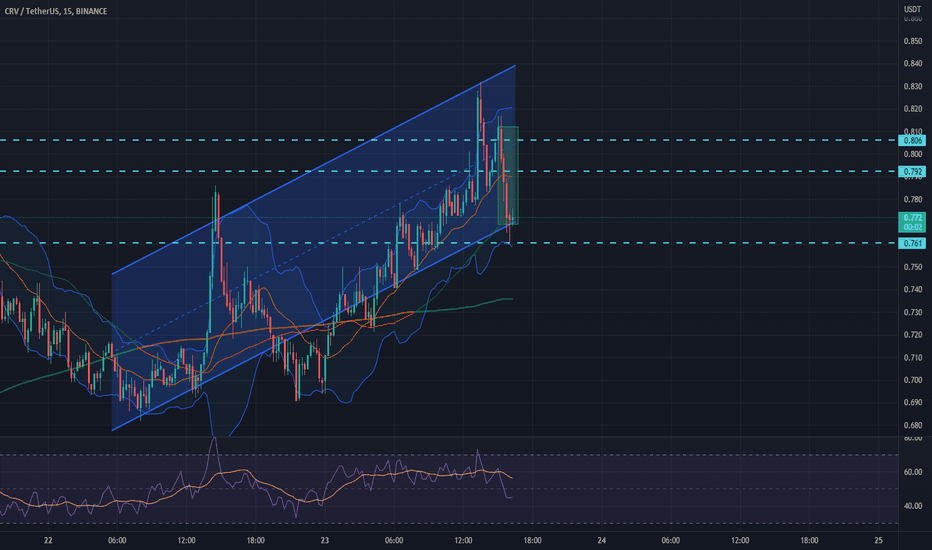Click the 0.710 price axis label
Viewport: 932px width, 550px height.
[x=912, y=357]
